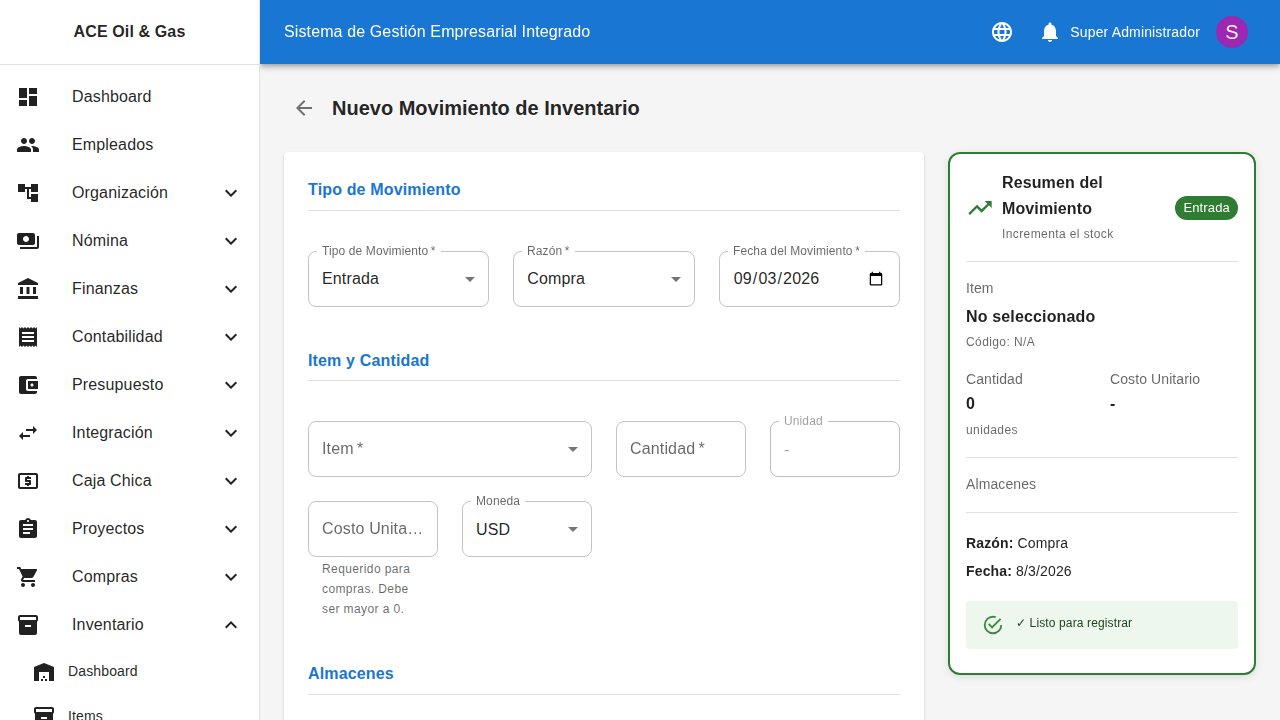Click the Listo para registrar status banner
Image resolution: width=1280 pixels, height=720 pixels.
[1101, 624]
